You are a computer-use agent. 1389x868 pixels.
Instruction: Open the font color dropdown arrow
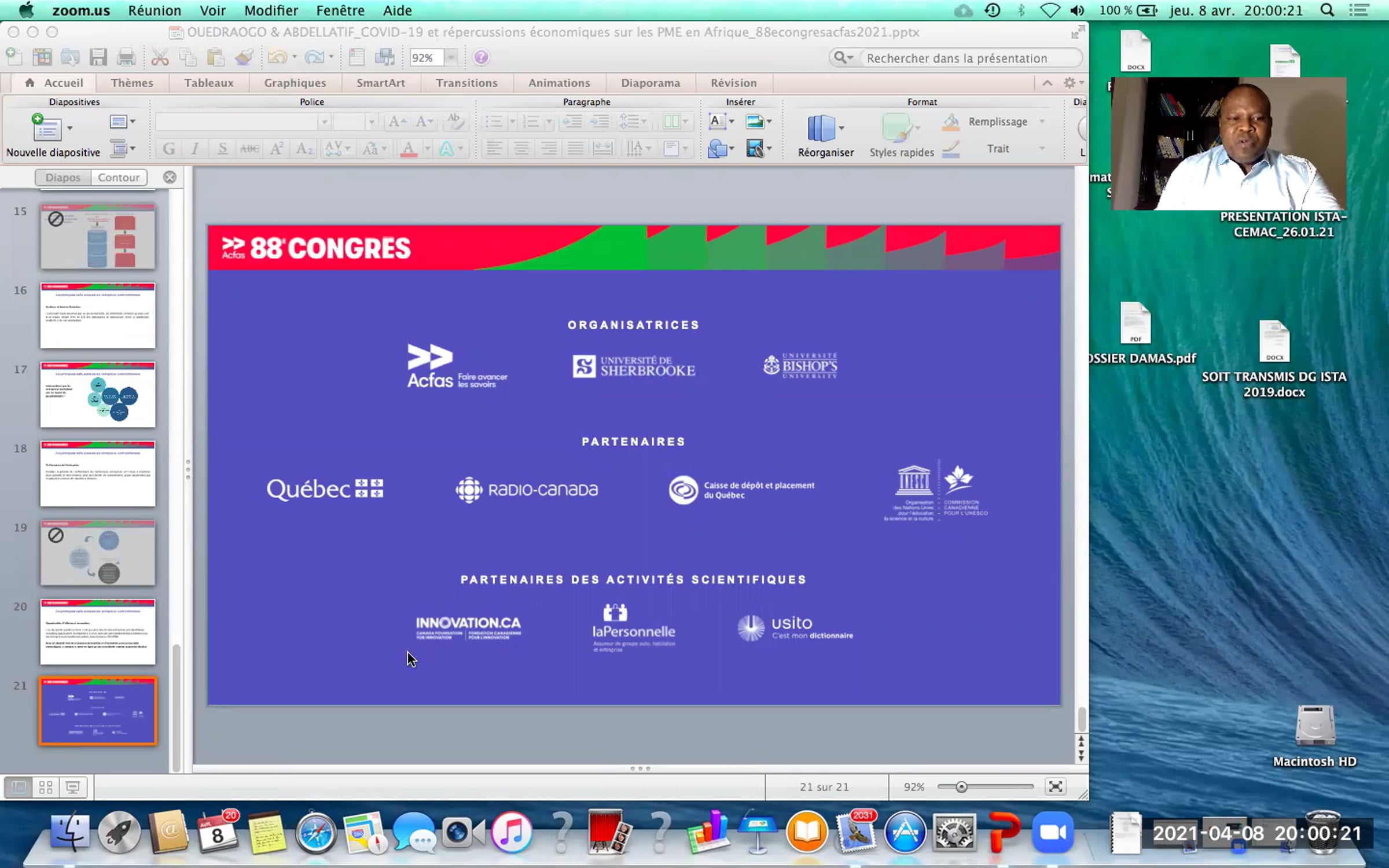427,149
